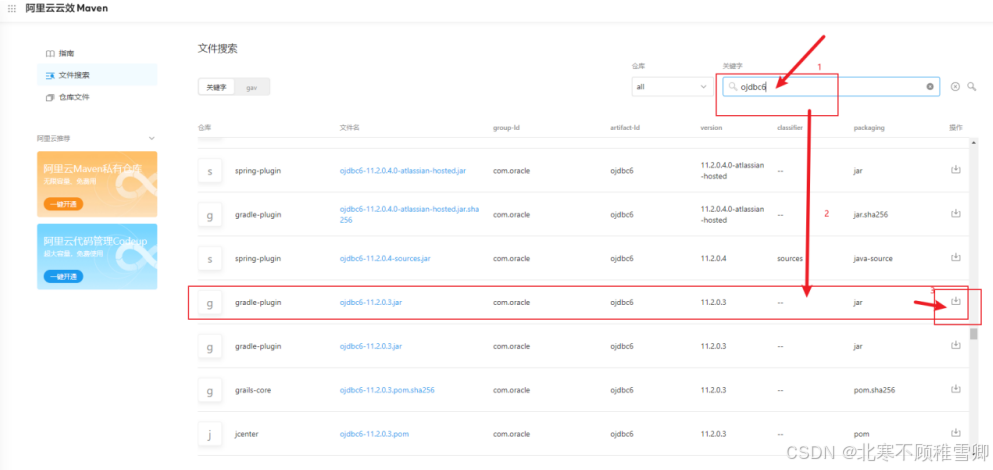Image resolution: width=993 pixels, height=470 pixels.
Task: Switch to the gav search tab
Action: click(x=251, y=87)
